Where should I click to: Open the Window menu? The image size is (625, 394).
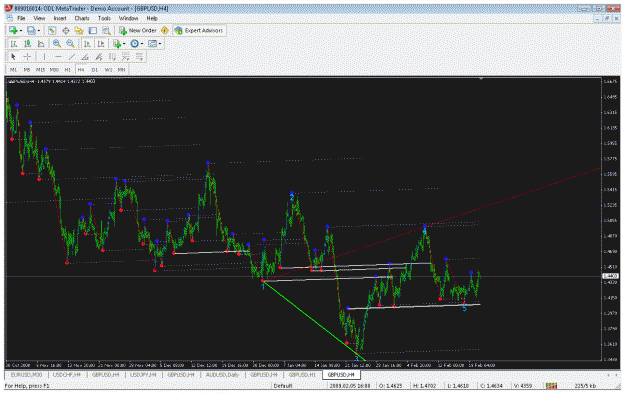coord(128,18)
